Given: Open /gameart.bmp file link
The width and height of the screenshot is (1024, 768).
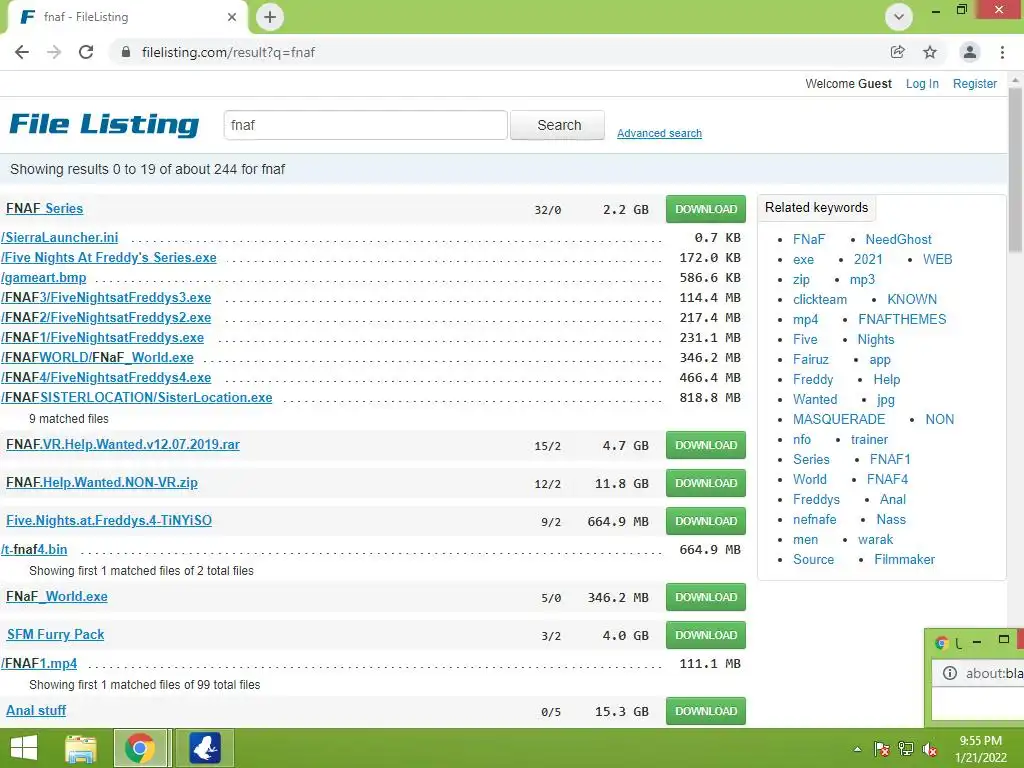Looking at the screenshot, I should pyautogui.click(x=44, y=278).
